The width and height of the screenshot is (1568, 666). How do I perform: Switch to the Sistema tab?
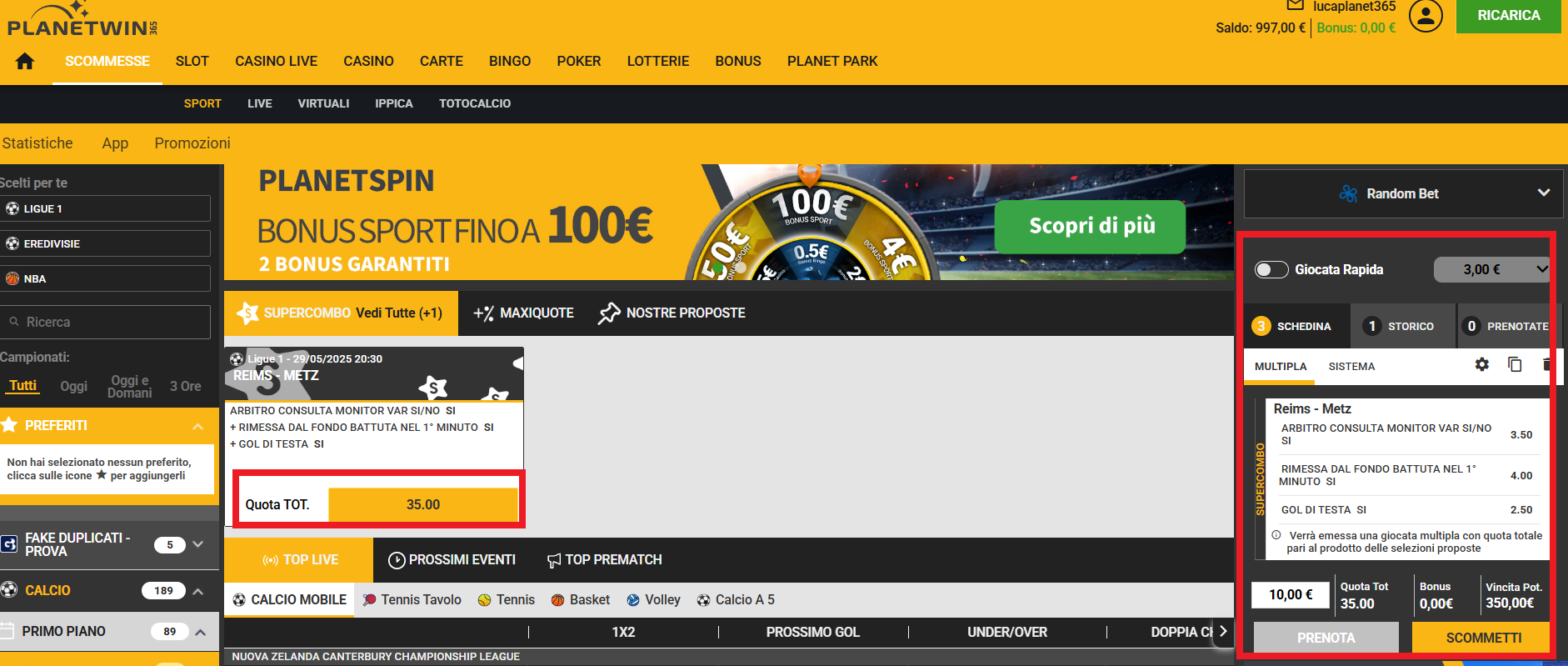click(1351, 366)
